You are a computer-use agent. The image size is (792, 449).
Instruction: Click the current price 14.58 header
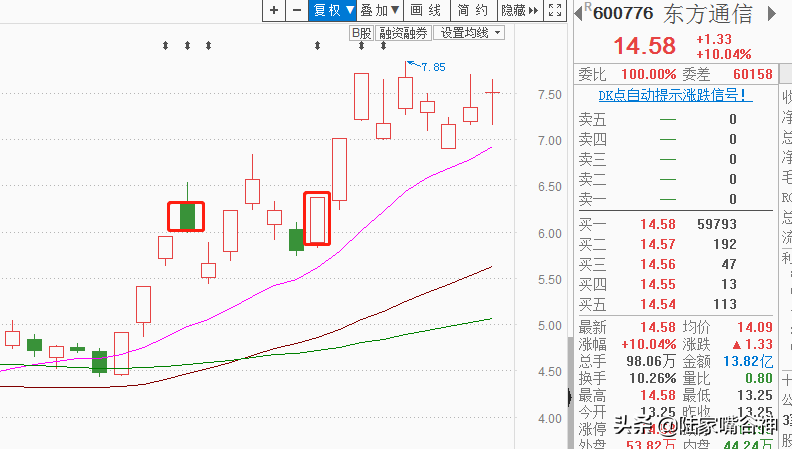[645, 46]
